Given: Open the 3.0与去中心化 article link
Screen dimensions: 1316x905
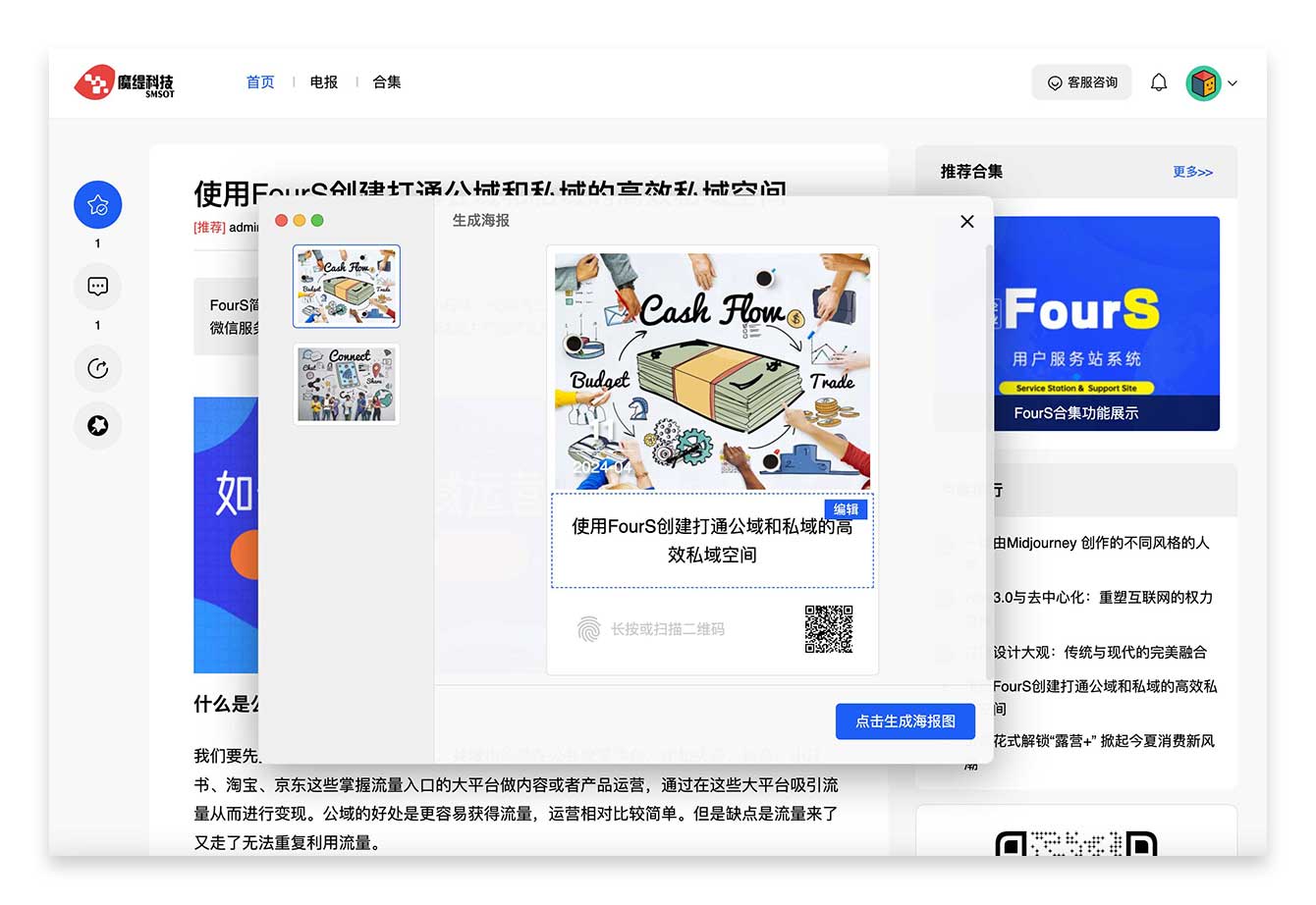Looking at the screenshot, I should tap(1103, 597).
